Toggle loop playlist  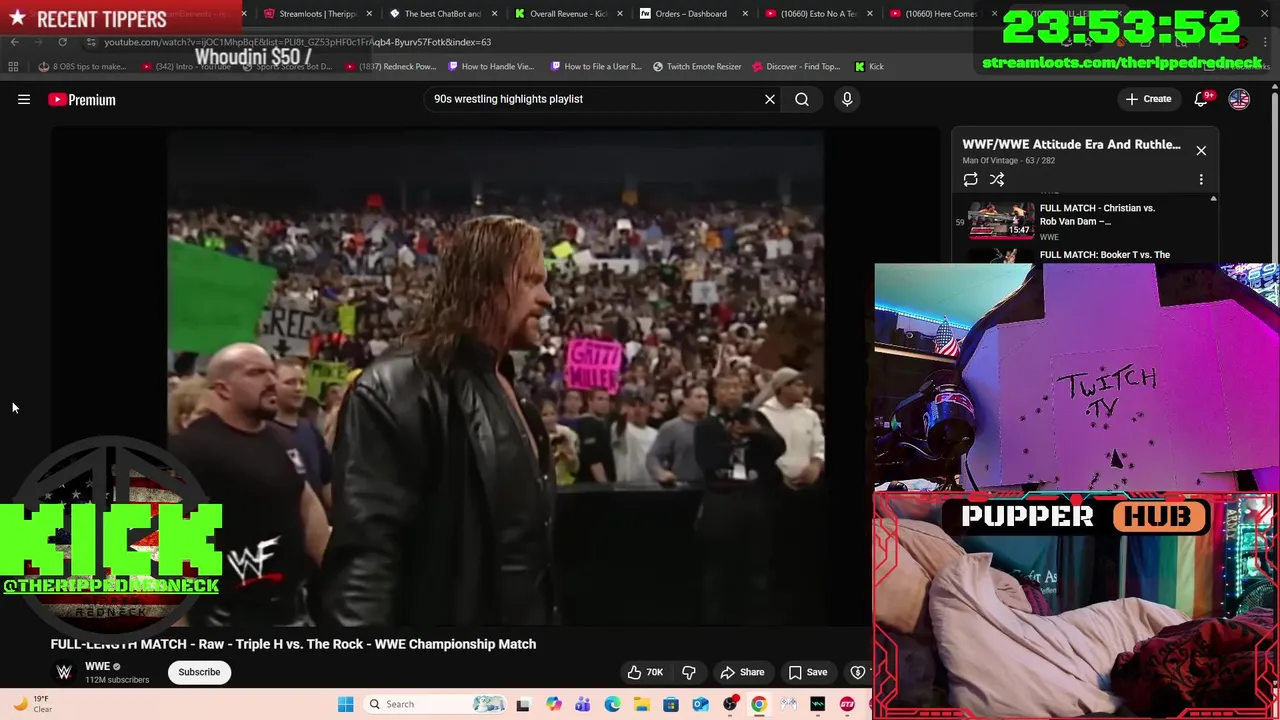(x=970, y=179)
